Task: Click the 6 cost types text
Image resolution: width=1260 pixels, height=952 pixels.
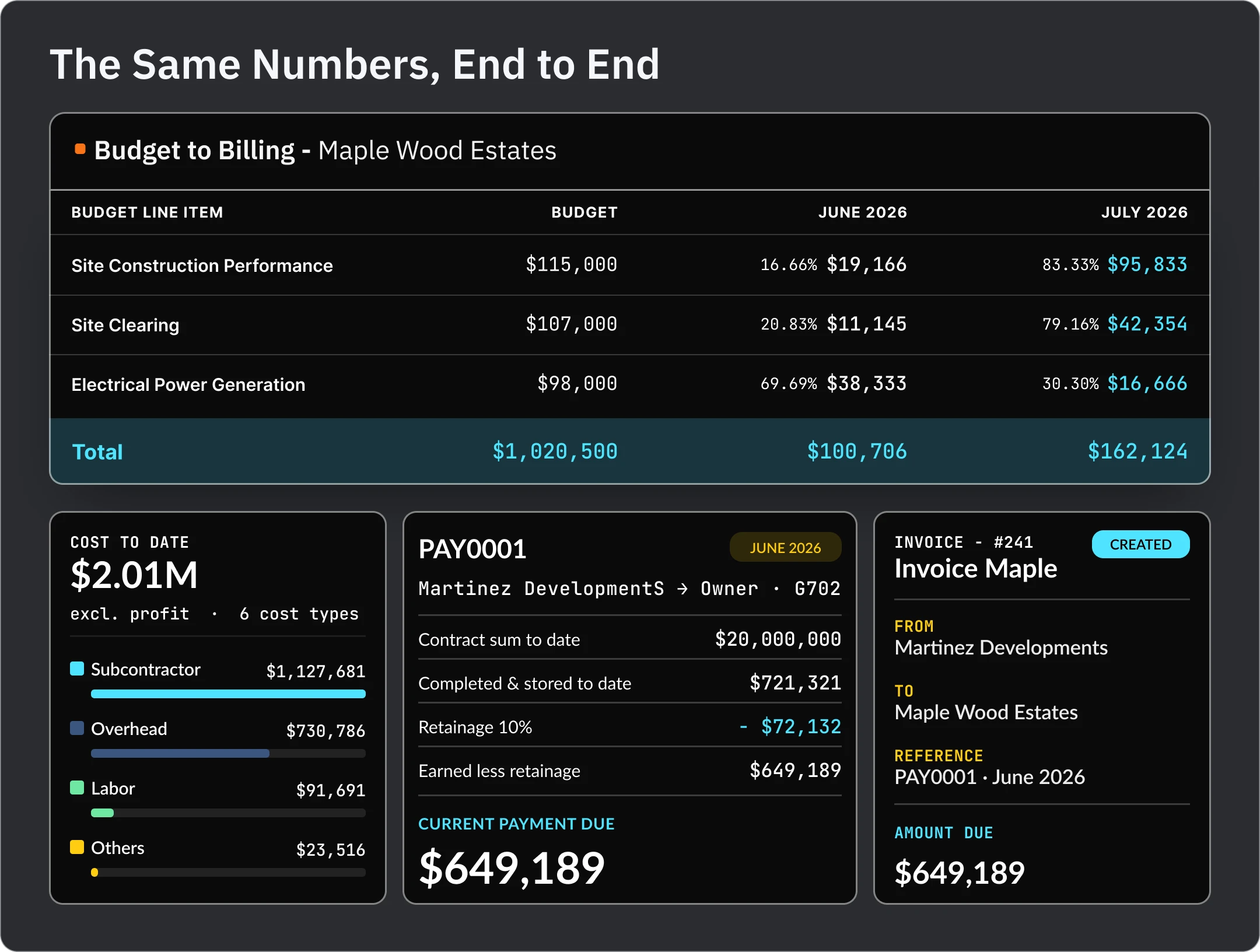Action: (299, 614)
